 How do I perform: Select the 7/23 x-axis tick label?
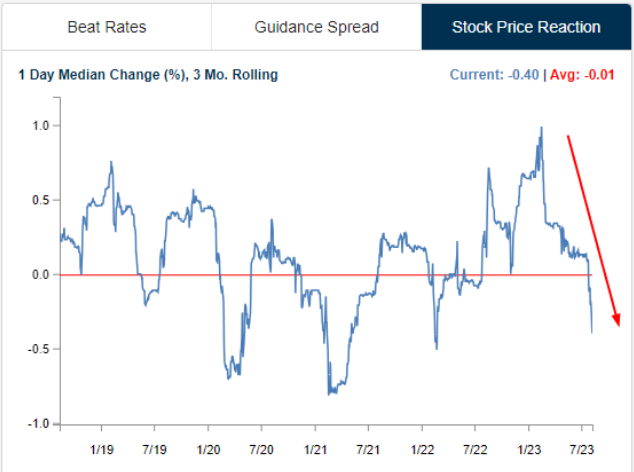[582, 449]
